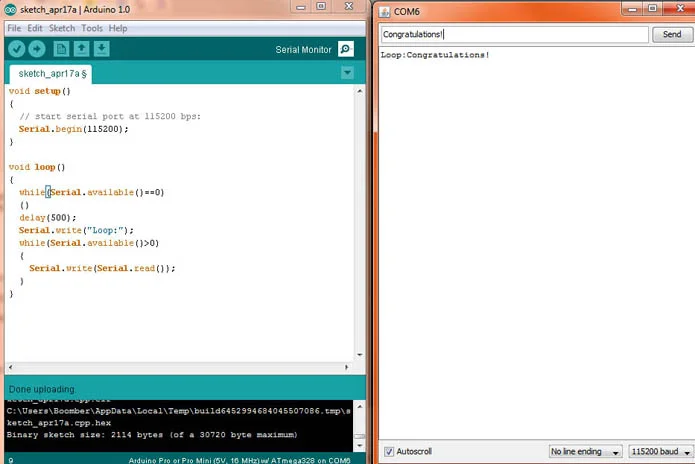Click the Loop:Congratulations! output text
Screen dimensions: 695x464
[x=435, y=55]
